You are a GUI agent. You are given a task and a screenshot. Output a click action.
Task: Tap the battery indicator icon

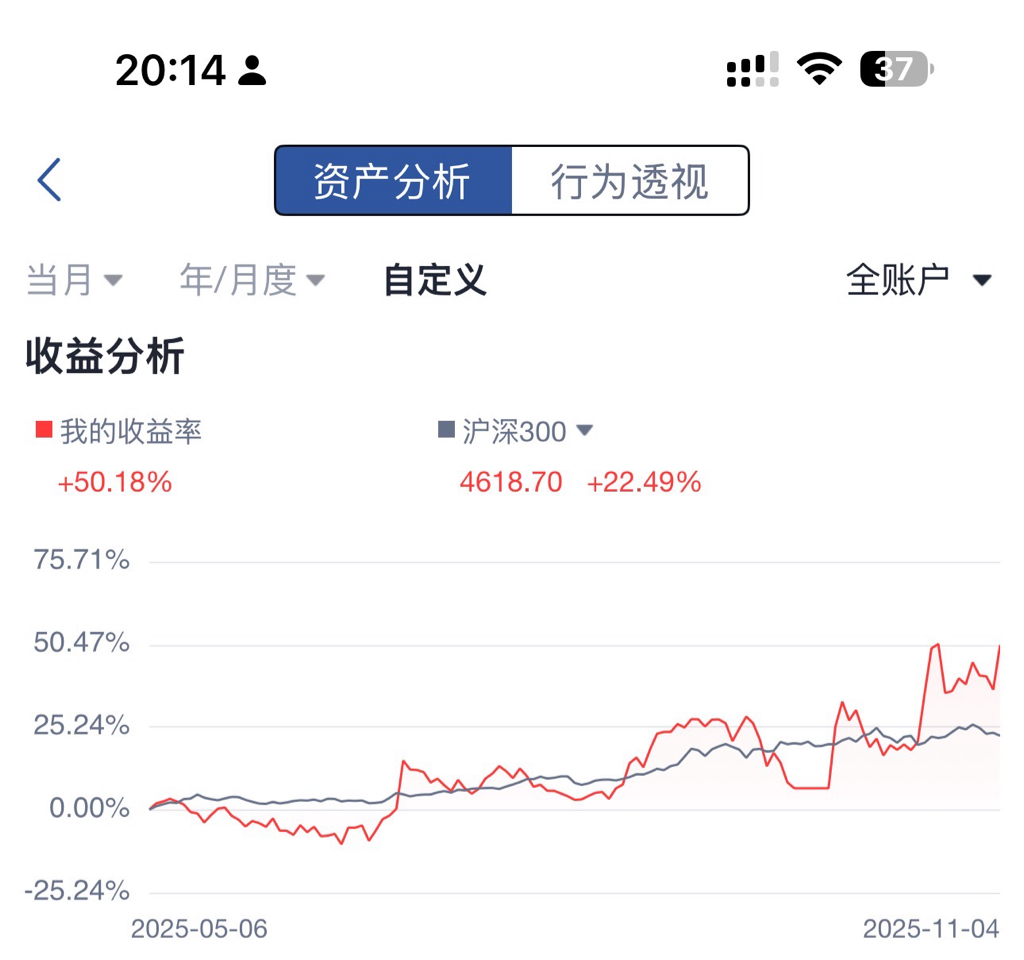coord(896,69)
